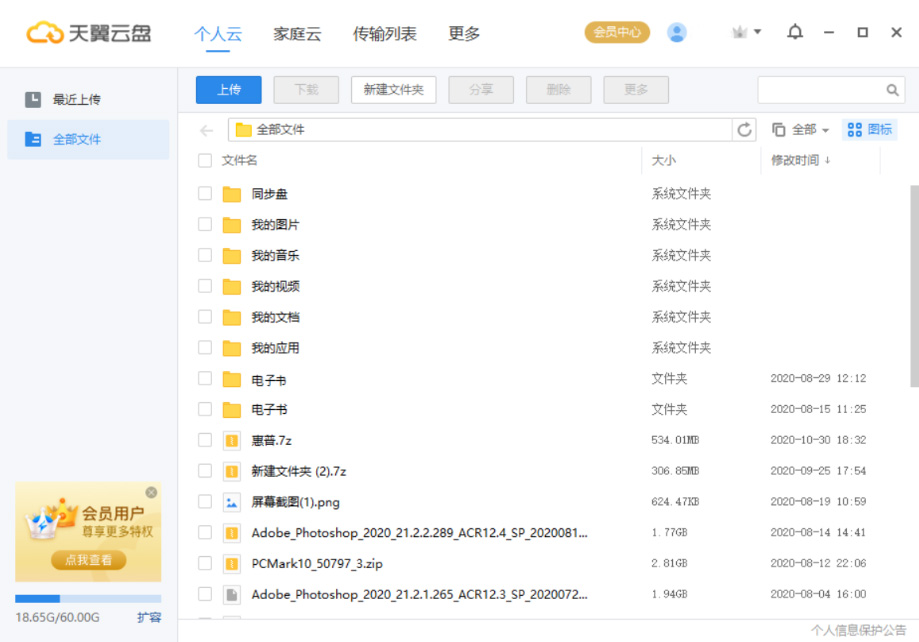
Task: Click the refresh icon beside path bar
Action: (745, 130)
